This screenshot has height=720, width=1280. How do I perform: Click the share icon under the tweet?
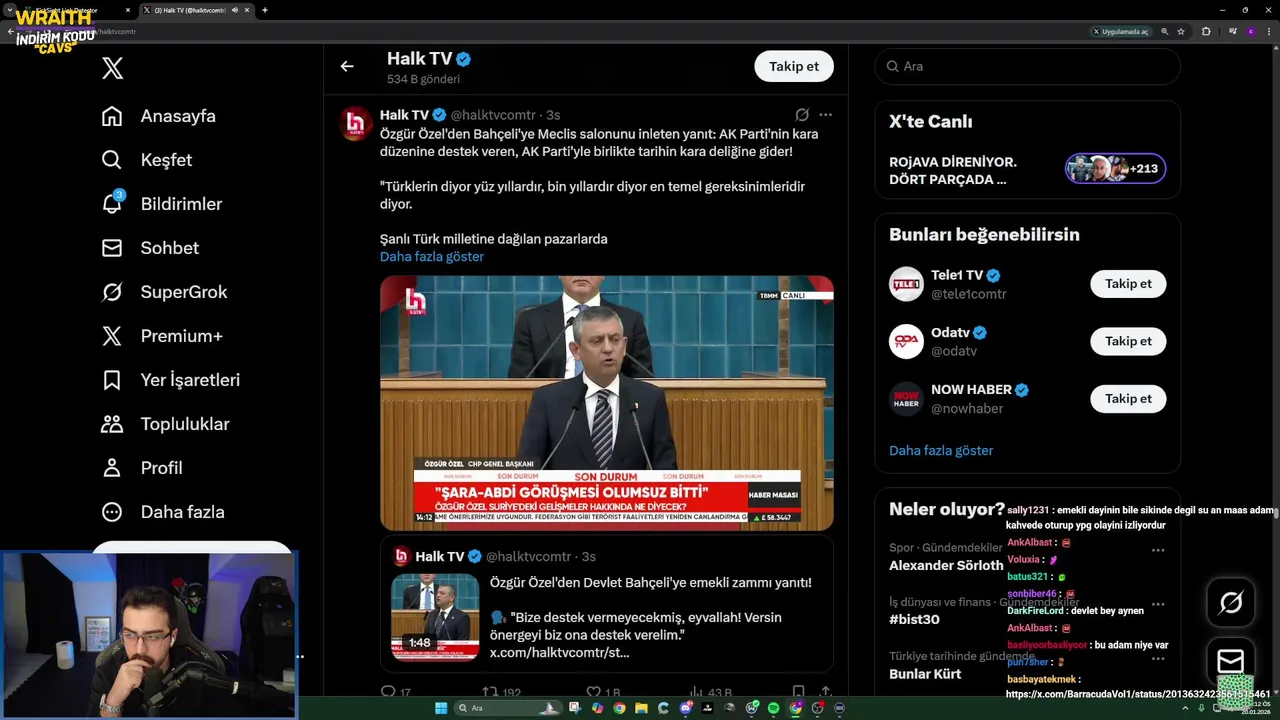[825, 692]
